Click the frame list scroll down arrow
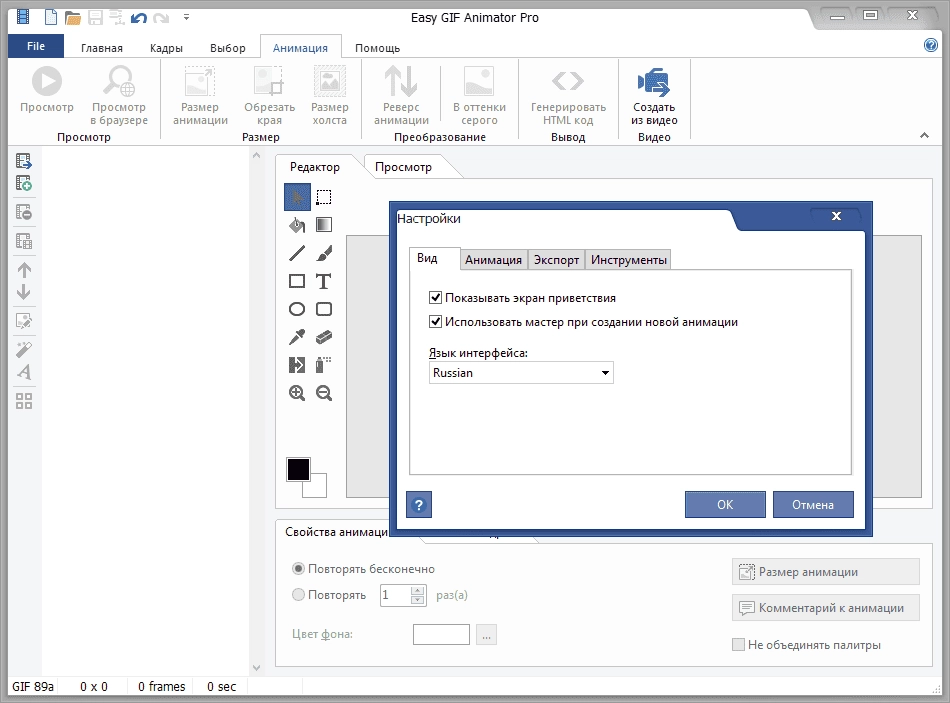The width and height of the screenshot is (950, 703). click(256, 668)
